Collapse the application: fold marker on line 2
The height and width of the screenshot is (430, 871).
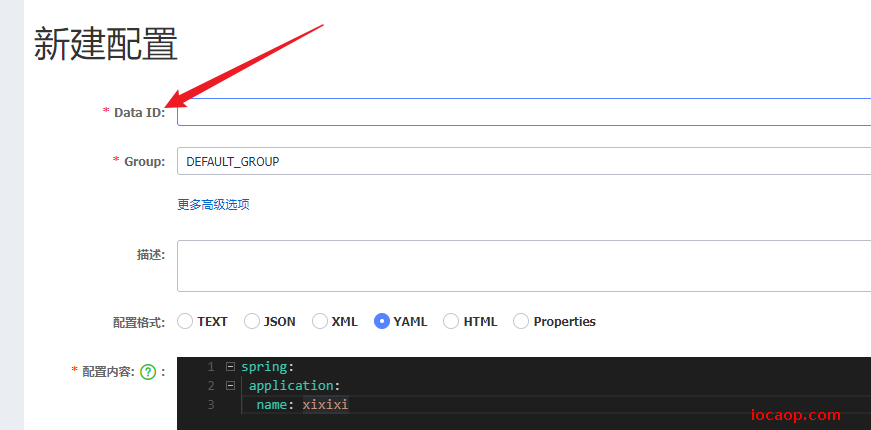coord(230,386)
